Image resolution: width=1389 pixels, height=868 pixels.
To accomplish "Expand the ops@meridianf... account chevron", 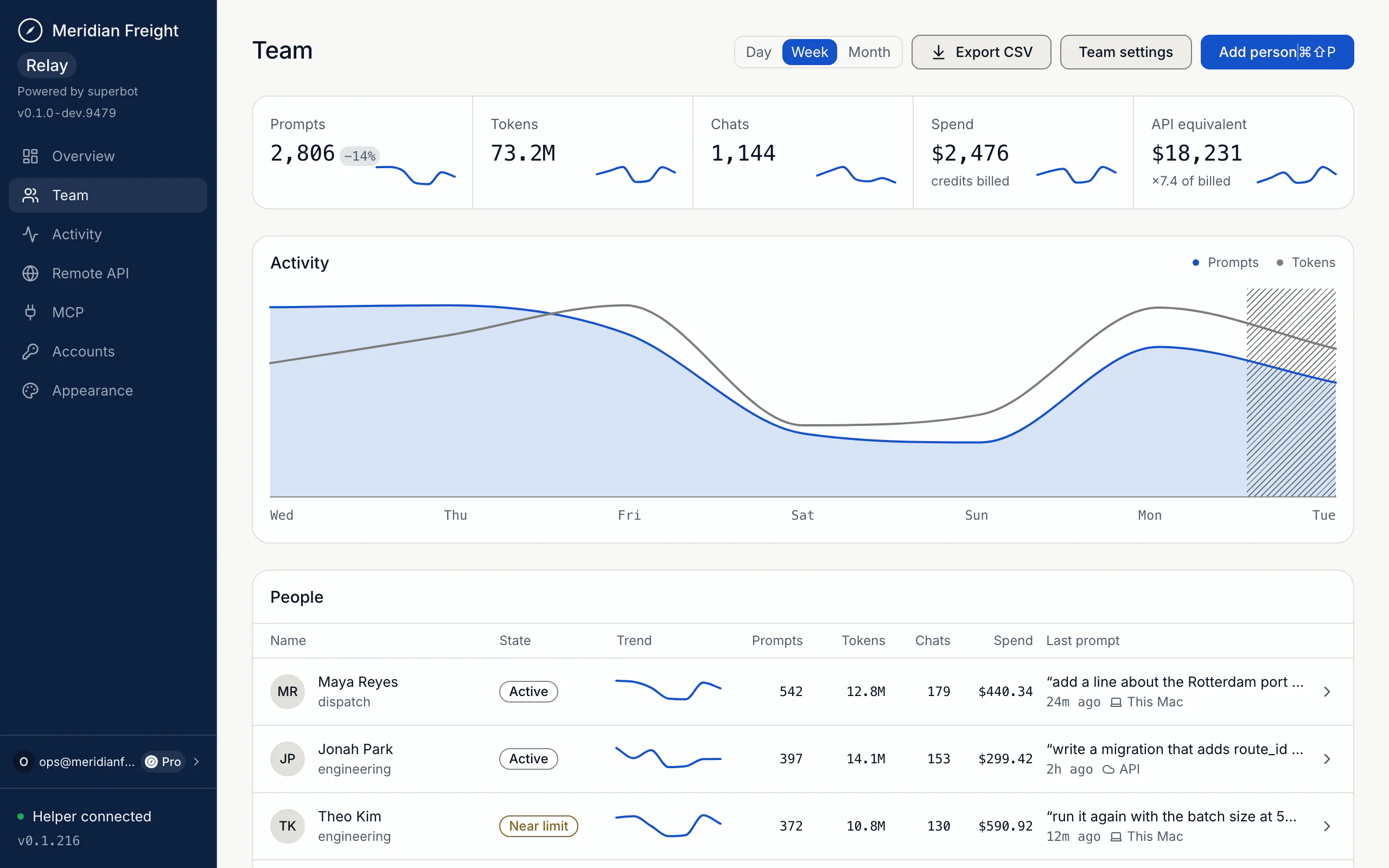I will 196,762.
